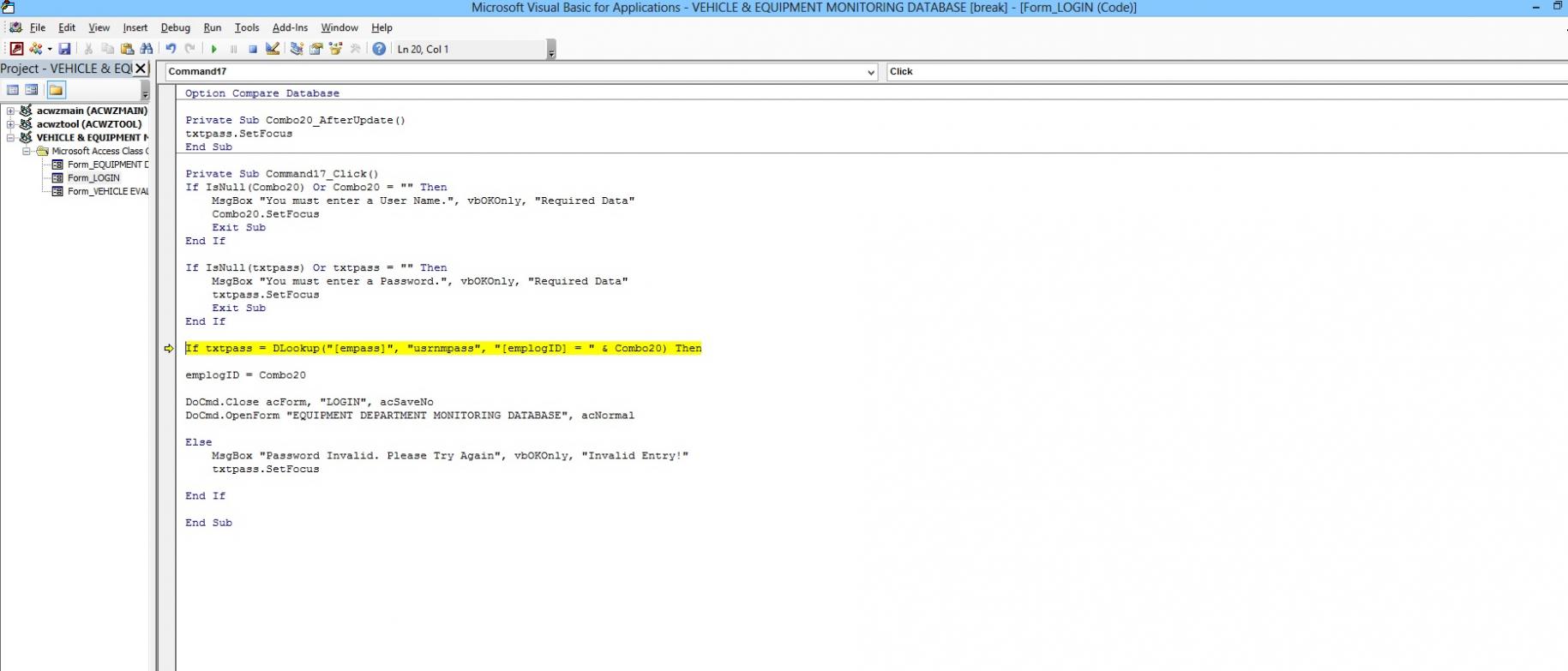
Task: Expand the acwzmain project node
Action: coord(10,111)
